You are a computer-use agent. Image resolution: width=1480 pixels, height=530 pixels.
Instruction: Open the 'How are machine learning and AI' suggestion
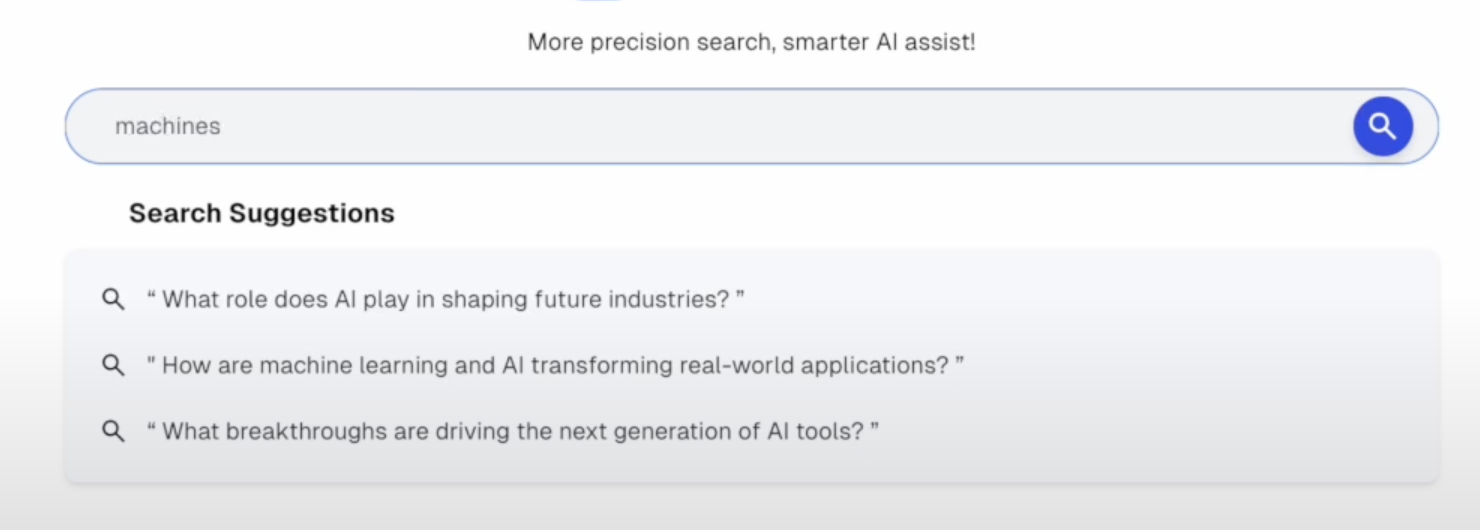pos(555,365)
